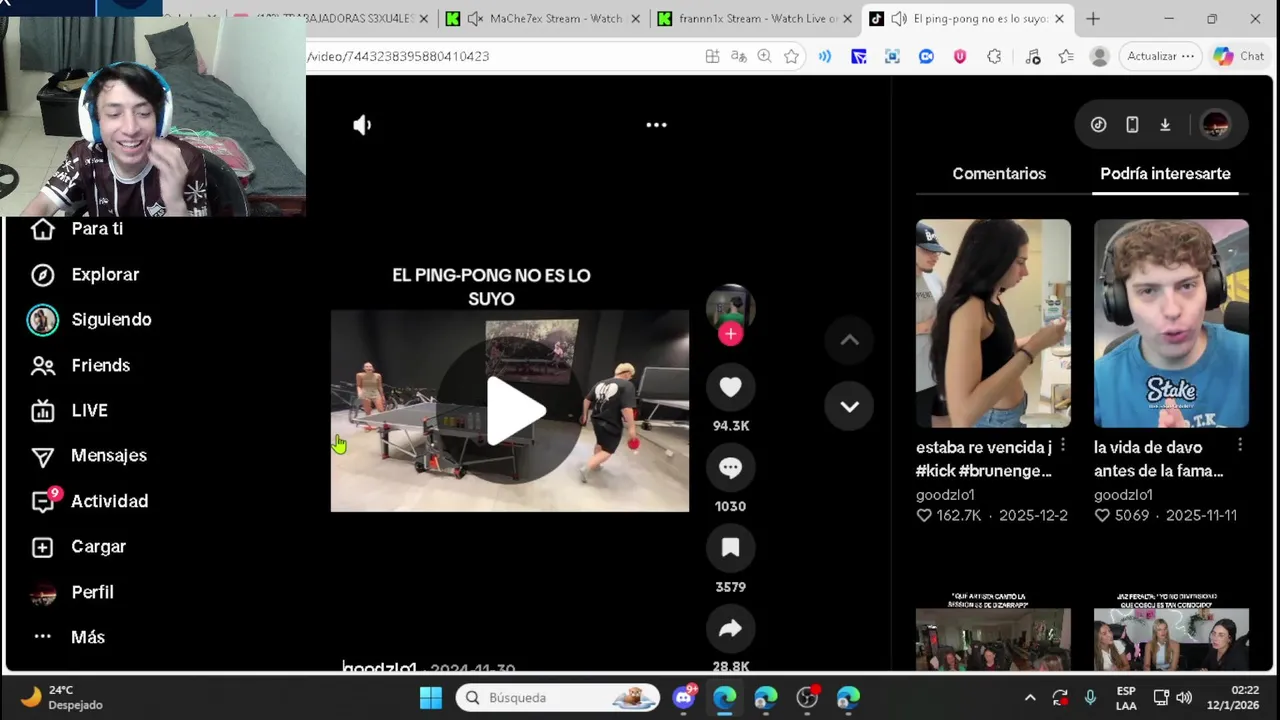The height and width of the screenshot is (720, 1280).
Task: Switch to the Comentarios tab
Action: click(999, 174)
